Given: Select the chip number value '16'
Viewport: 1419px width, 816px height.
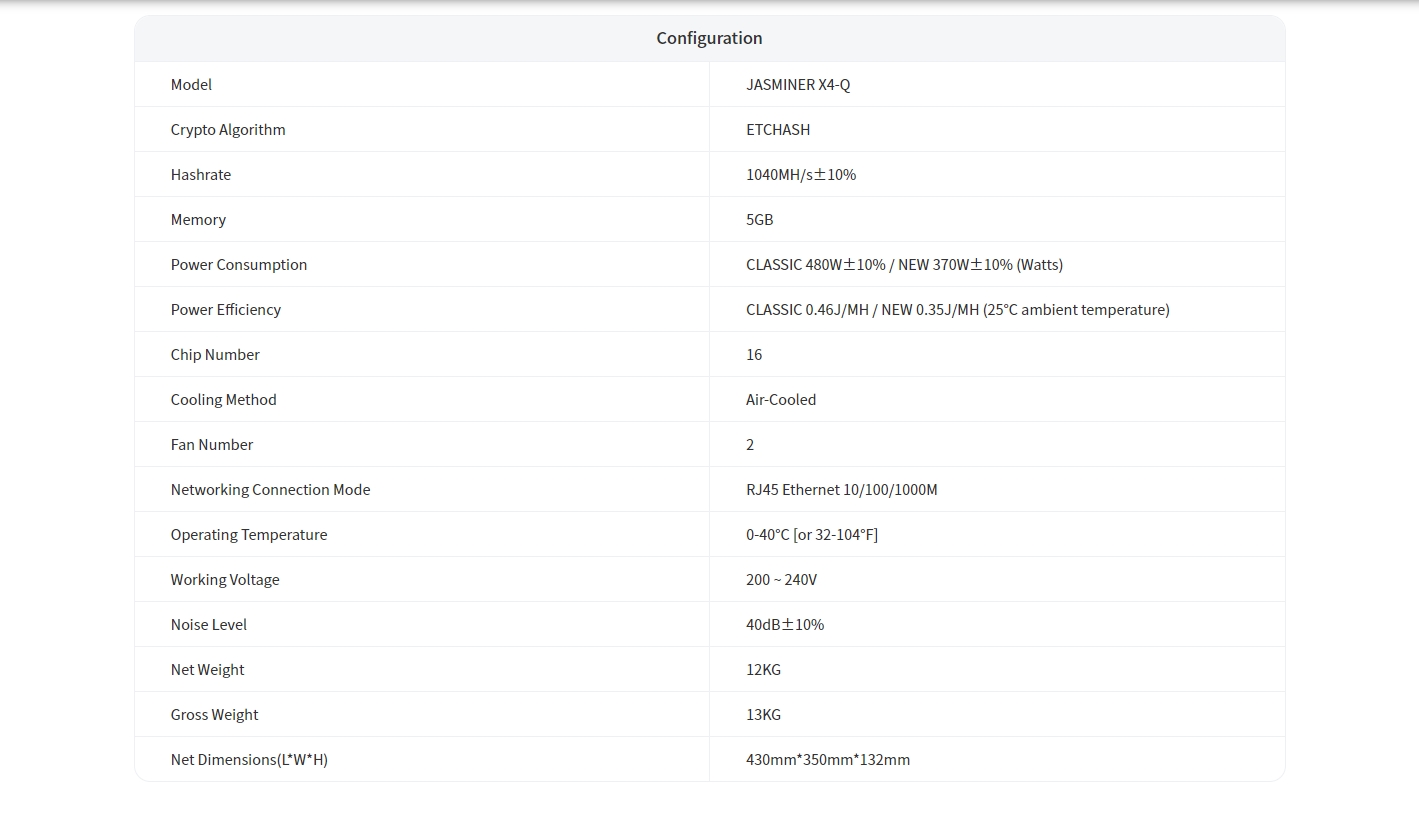Looking at the screenshot, I should click(754, 355).
